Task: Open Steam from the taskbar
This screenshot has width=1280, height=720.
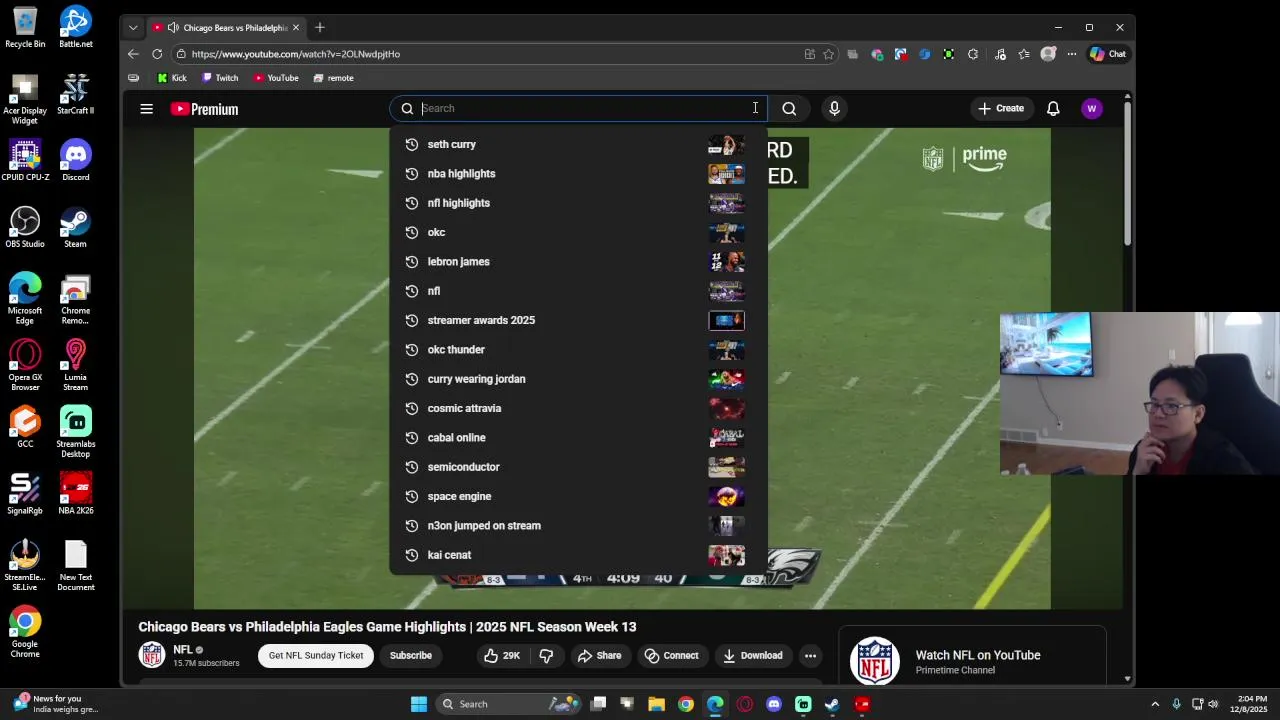Action: coord(832,704)
